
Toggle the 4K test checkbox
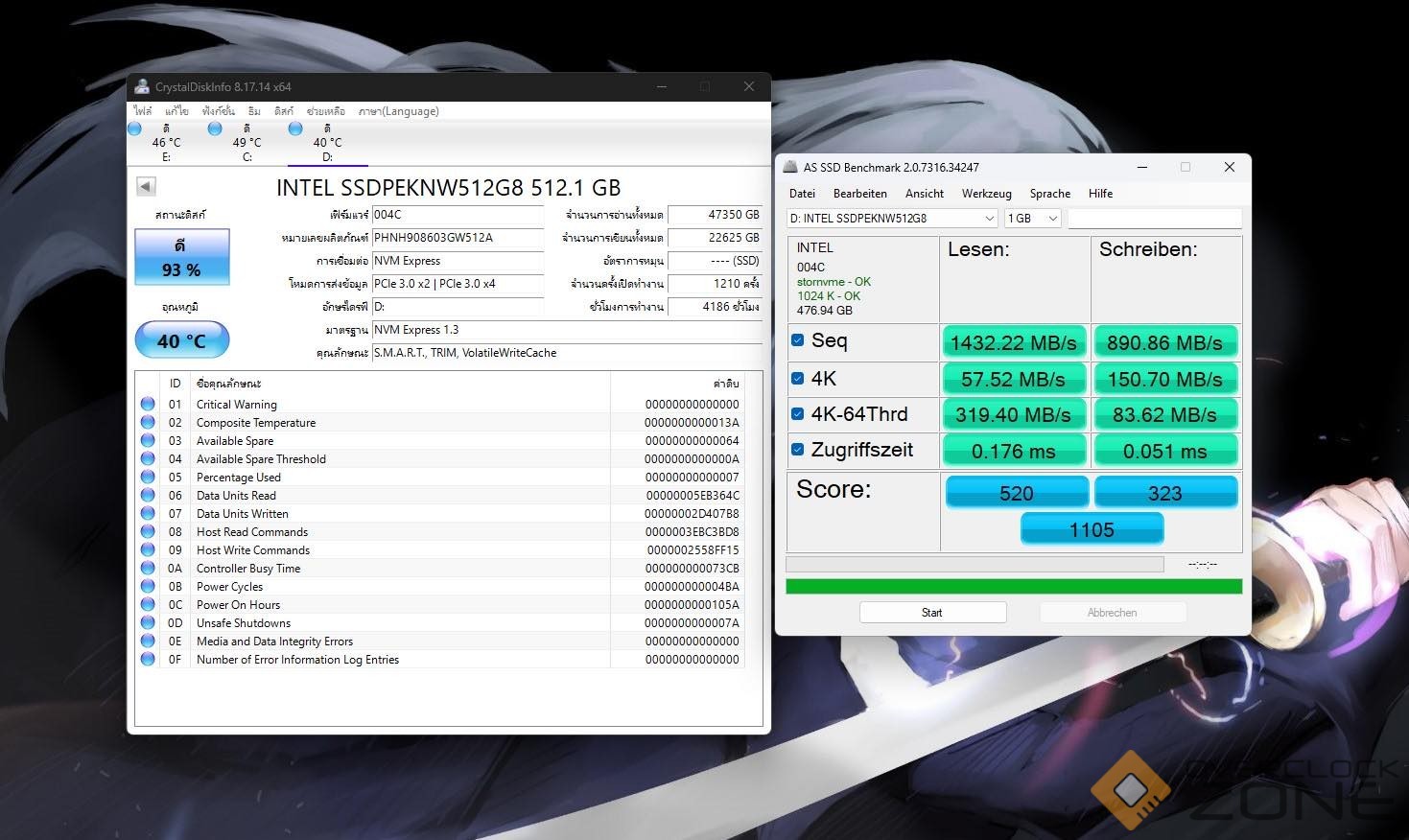click(797, 378)
